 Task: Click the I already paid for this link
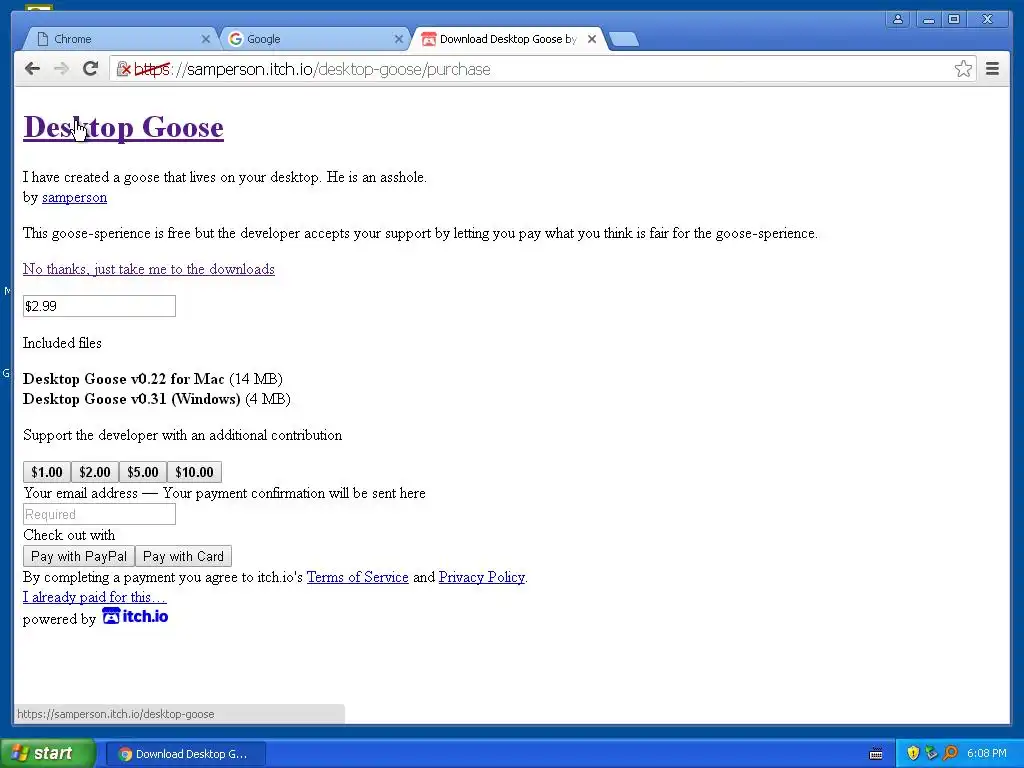[95, 597]
